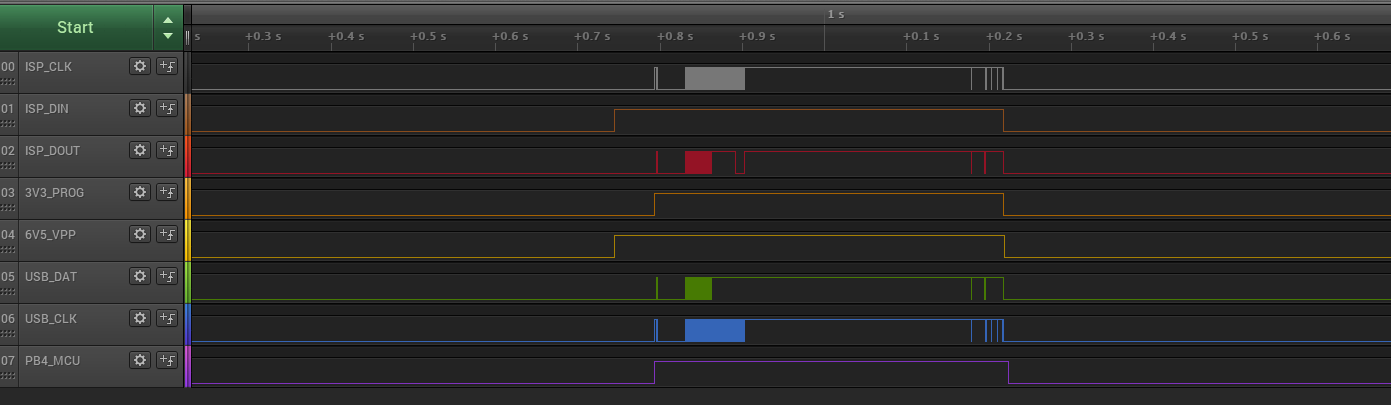Viewport: 1391px width, 405px height.
Task: Open settings gear for ISP_CLK channel
Action: pos(140,66)
